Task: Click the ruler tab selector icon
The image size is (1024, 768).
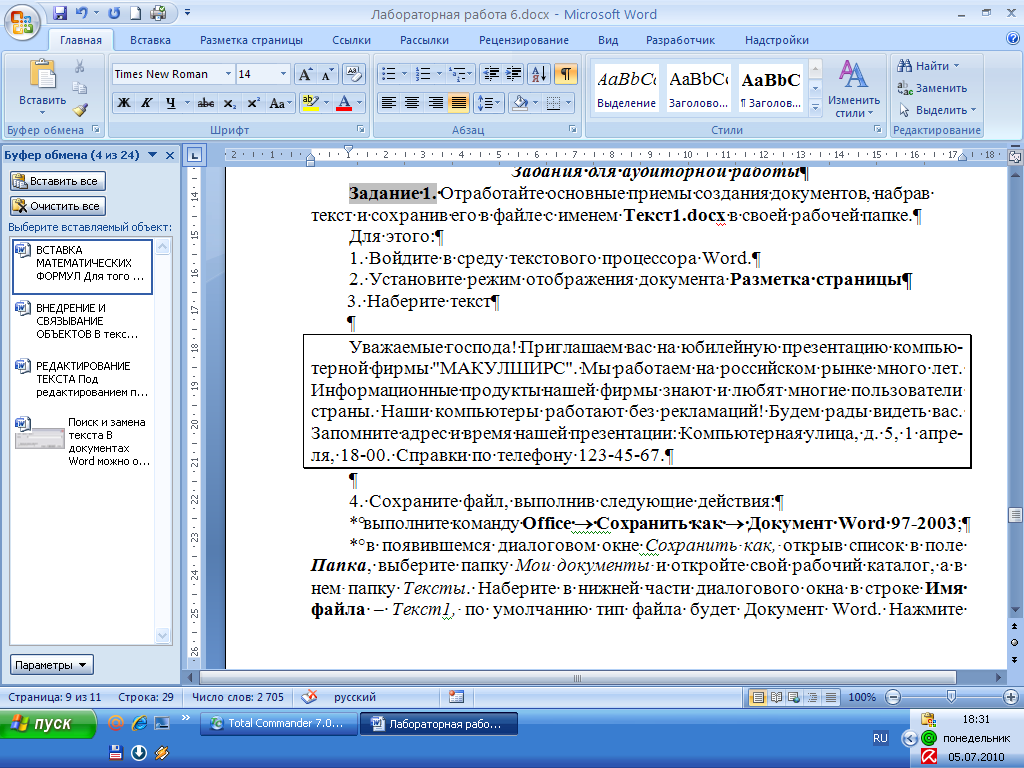Action: (195, 155)
